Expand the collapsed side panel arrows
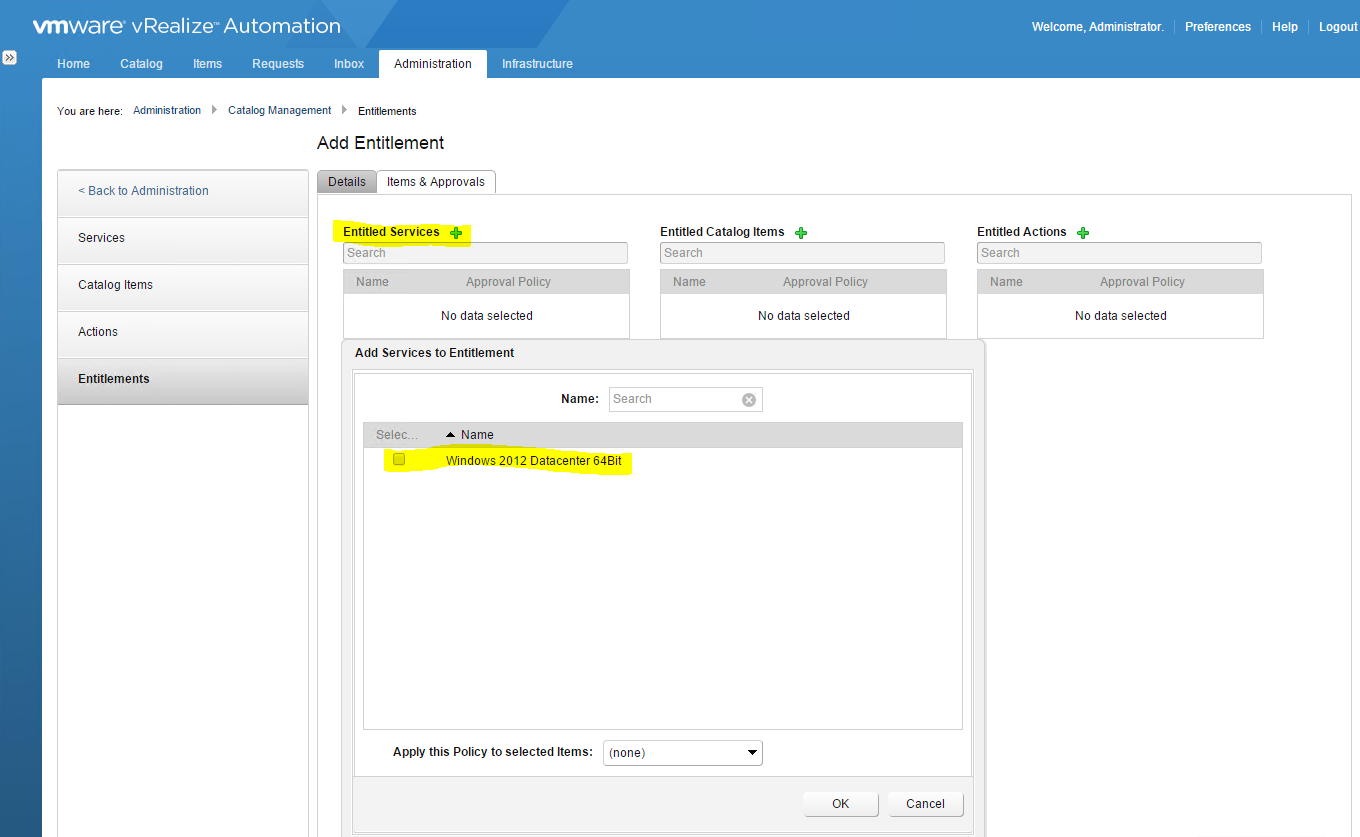The width and height of the screenshot is (1360, 837). 10,58
